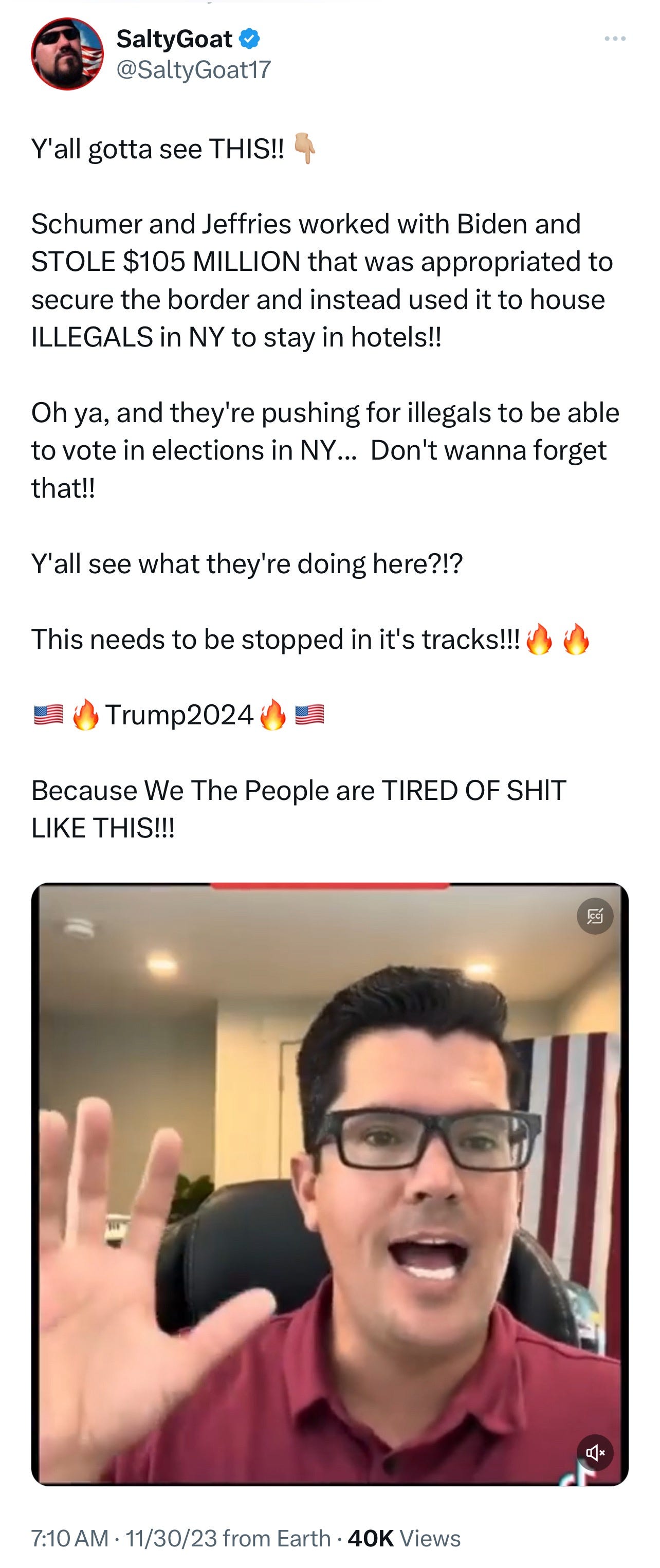Screen dimensions: 660x1568
Task: Click the US flag emoji after Trump2024
Action: coord(309,715)
